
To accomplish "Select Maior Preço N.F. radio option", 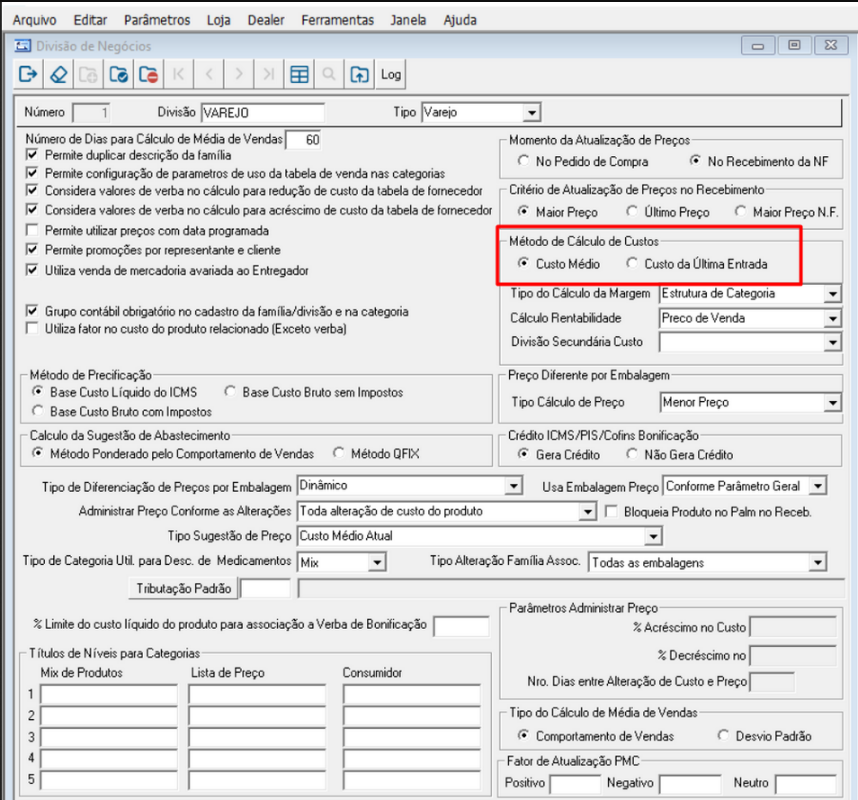I will coord(740,211).
